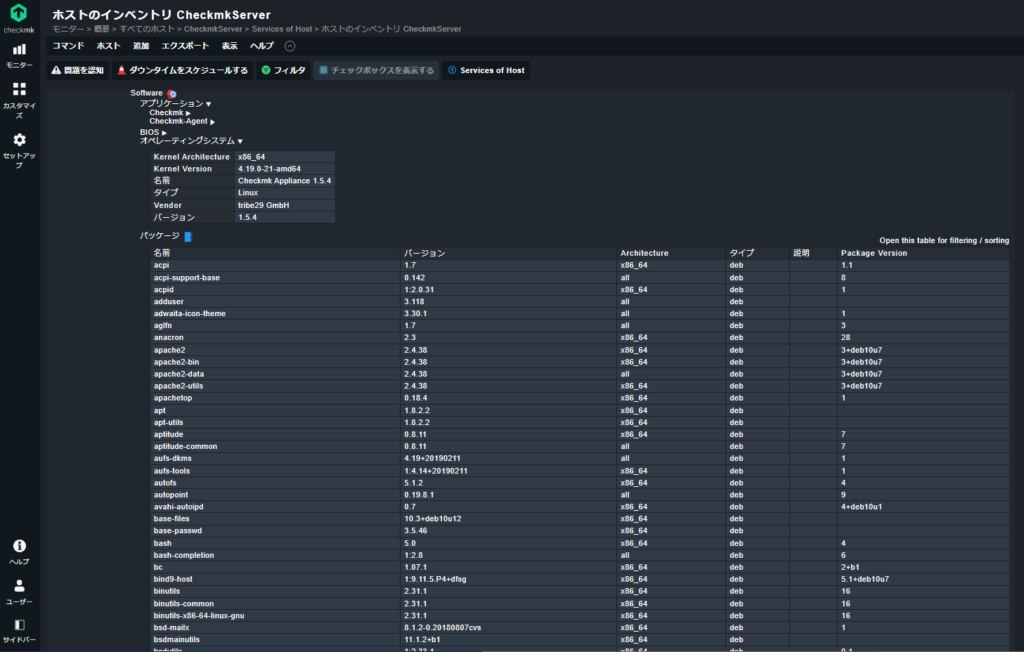Click the 'Kernel Version' value 4.19.0-21-amd64
Viewport: 1024px width, 652px height.
(269, 169)
